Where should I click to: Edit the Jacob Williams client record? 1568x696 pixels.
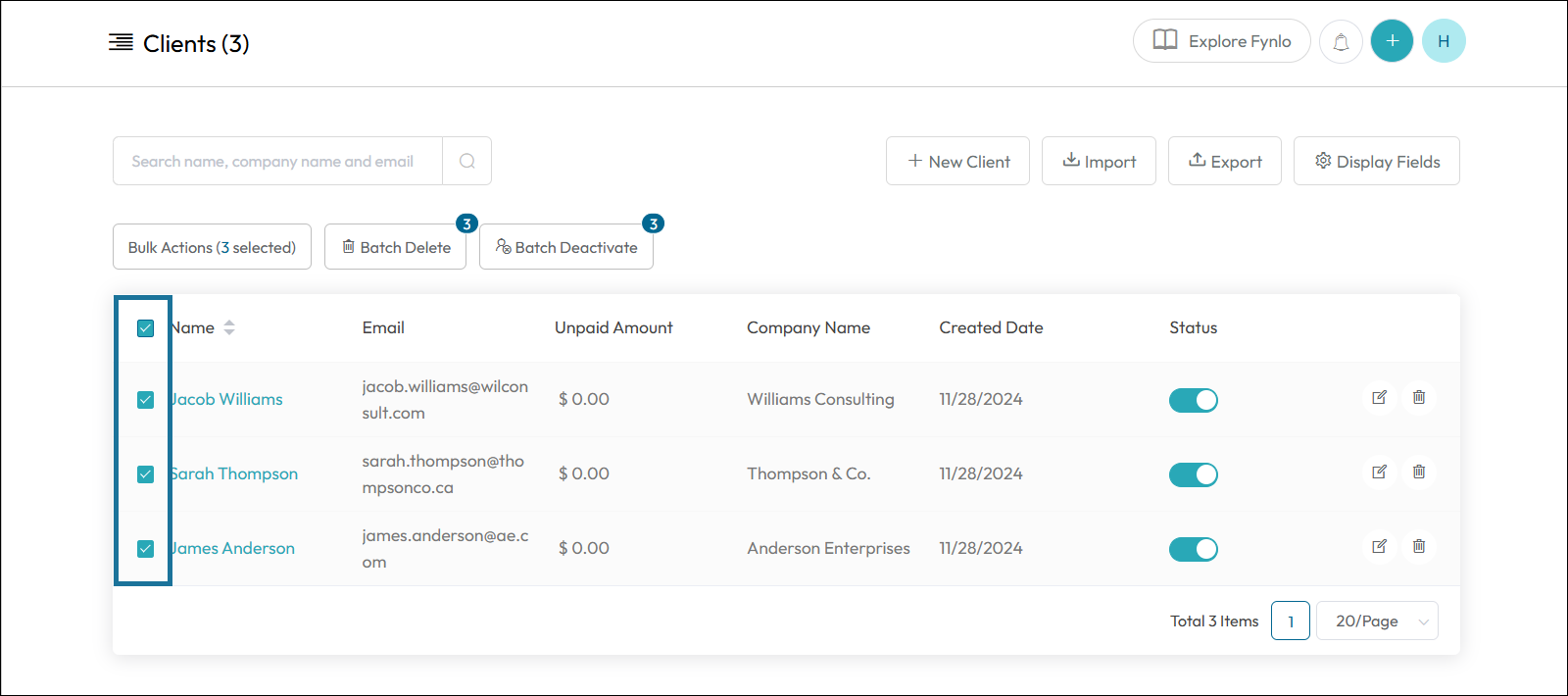(x=1379, y=397)
